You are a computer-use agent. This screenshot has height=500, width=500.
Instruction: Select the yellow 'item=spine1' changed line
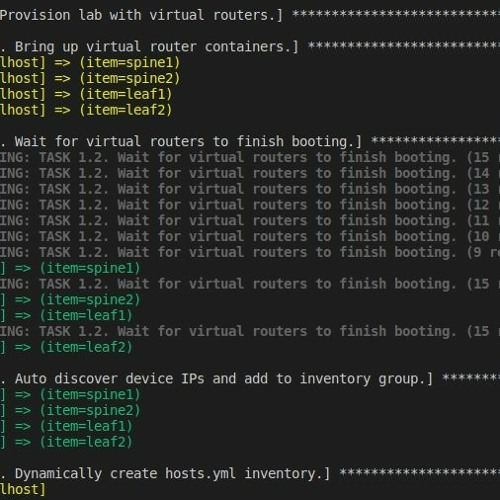click(x=90, y=63)
